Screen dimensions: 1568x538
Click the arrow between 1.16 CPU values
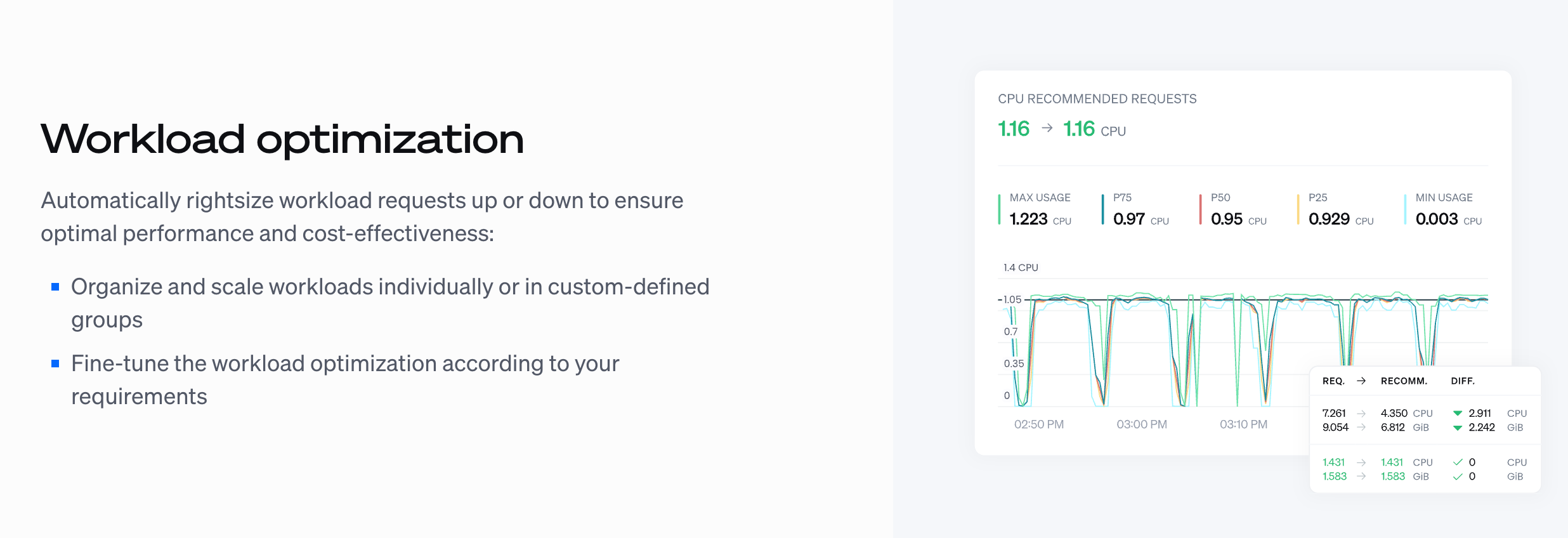pos(1047,128)
